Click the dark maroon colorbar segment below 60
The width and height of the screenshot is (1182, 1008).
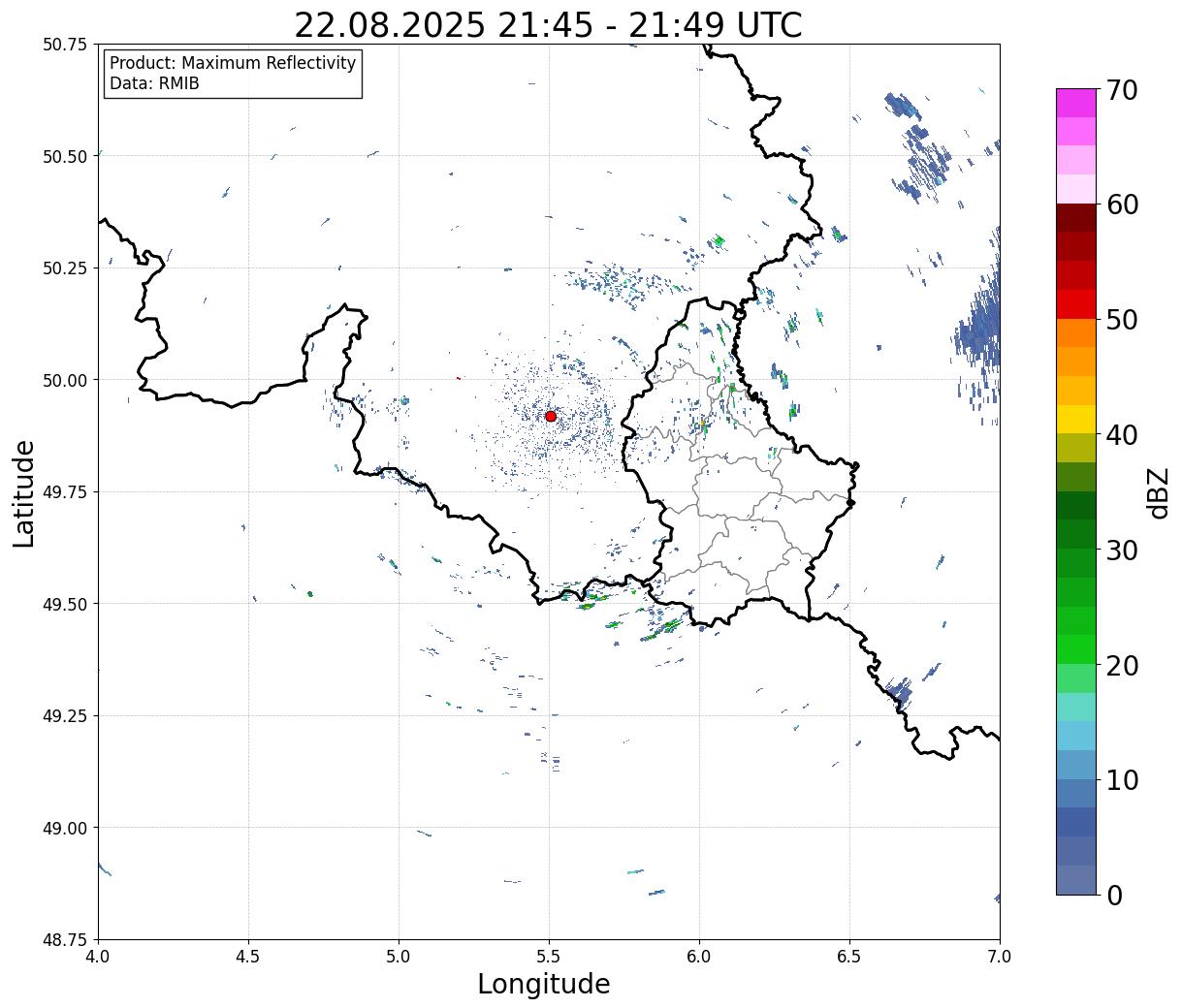pyautogui.click(x=1076, y=218)
